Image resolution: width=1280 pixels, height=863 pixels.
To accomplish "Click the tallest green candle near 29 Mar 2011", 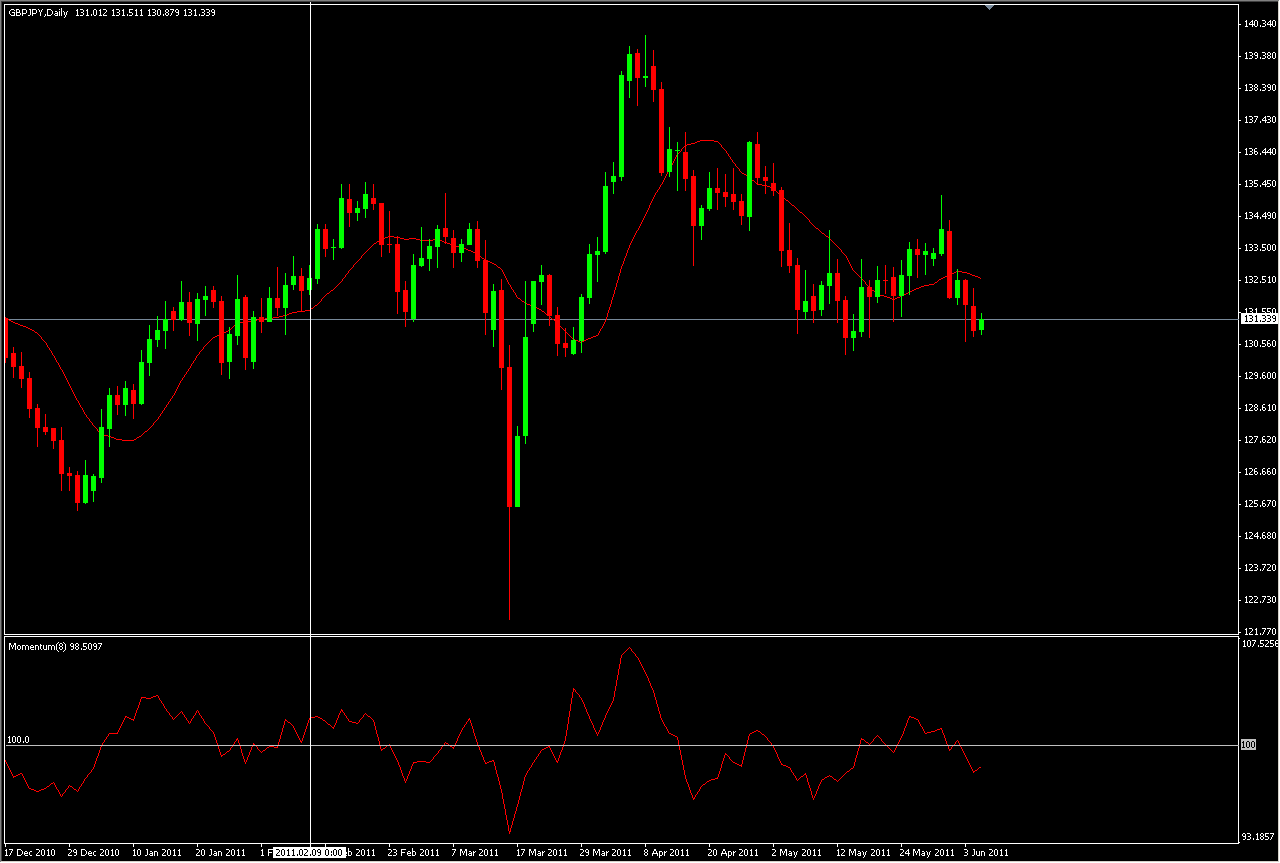I will [x=620, y=125].
